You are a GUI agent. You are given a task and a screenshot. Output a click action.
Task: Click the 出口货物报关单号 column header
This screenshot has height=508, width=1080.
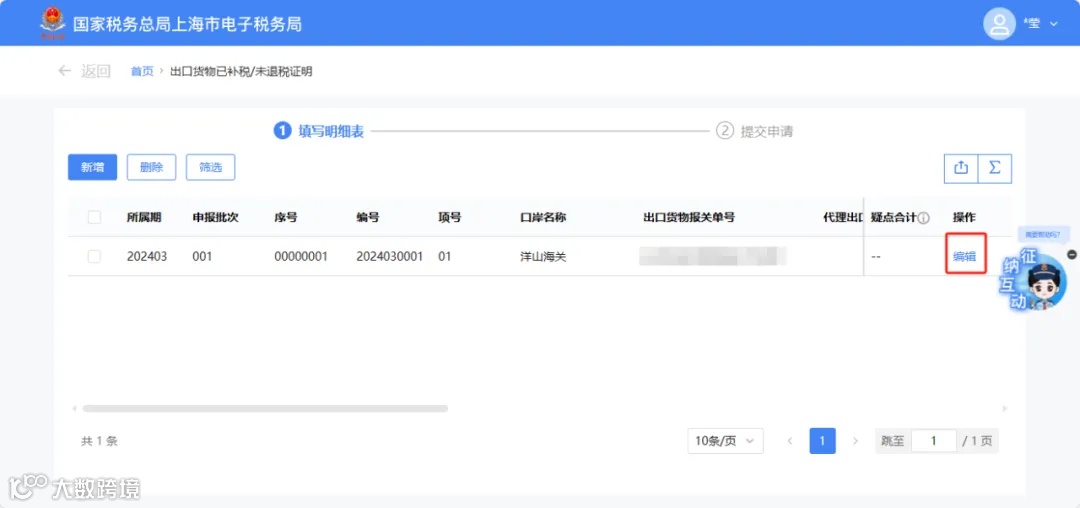pyautogui.click(x=689, y=218)
